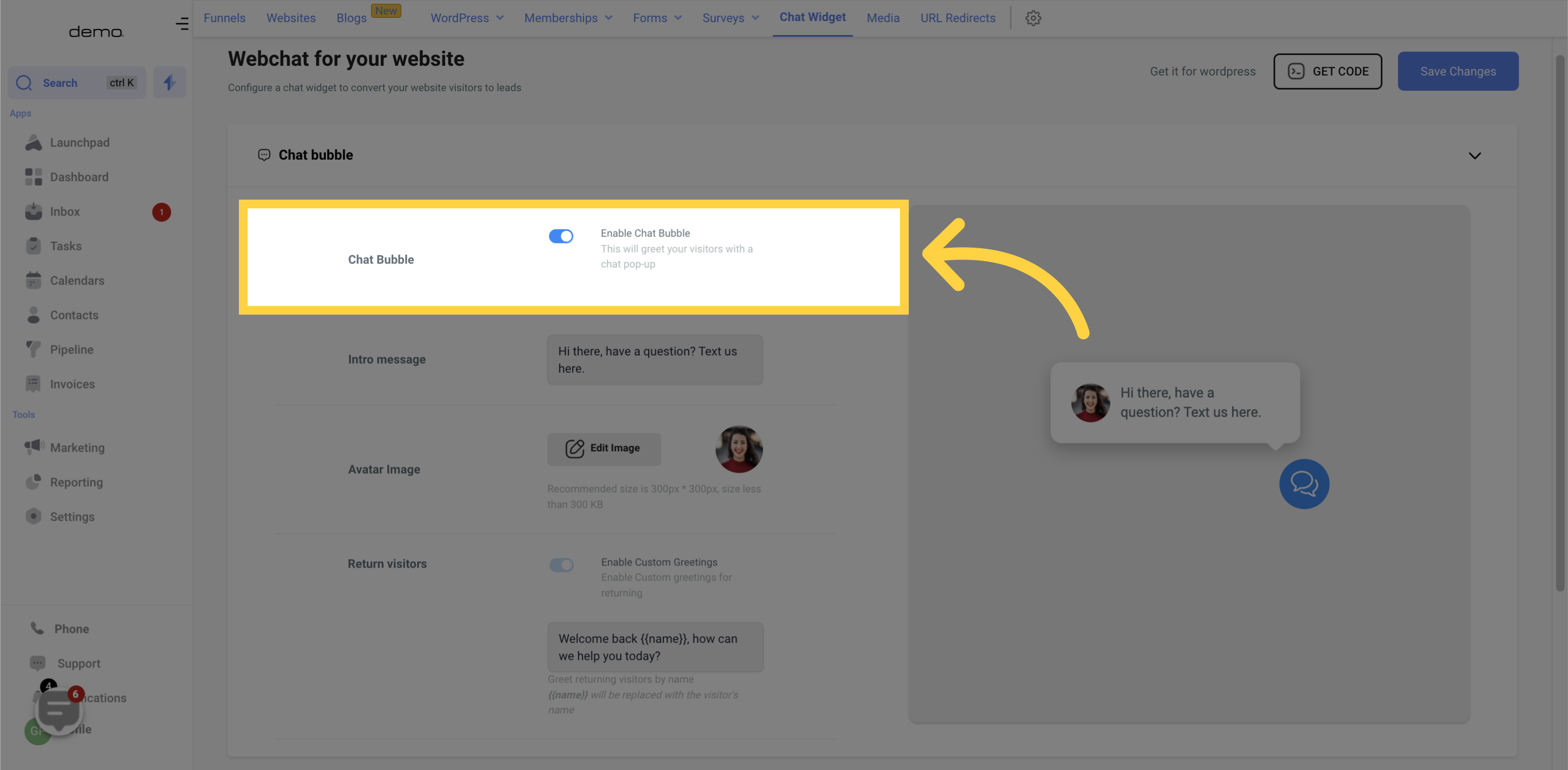Switch to the Media tab
The height and width of the screenshot is (770, 1568).
click(x=883, y=18)
